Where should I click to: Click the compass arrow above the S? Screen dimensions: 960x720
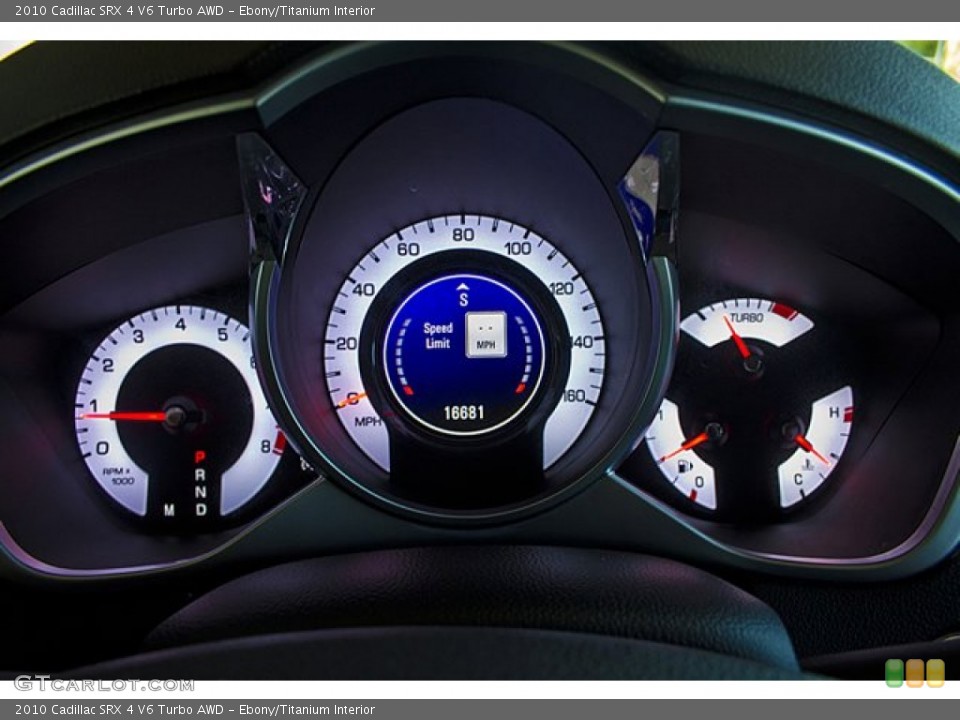463,286
